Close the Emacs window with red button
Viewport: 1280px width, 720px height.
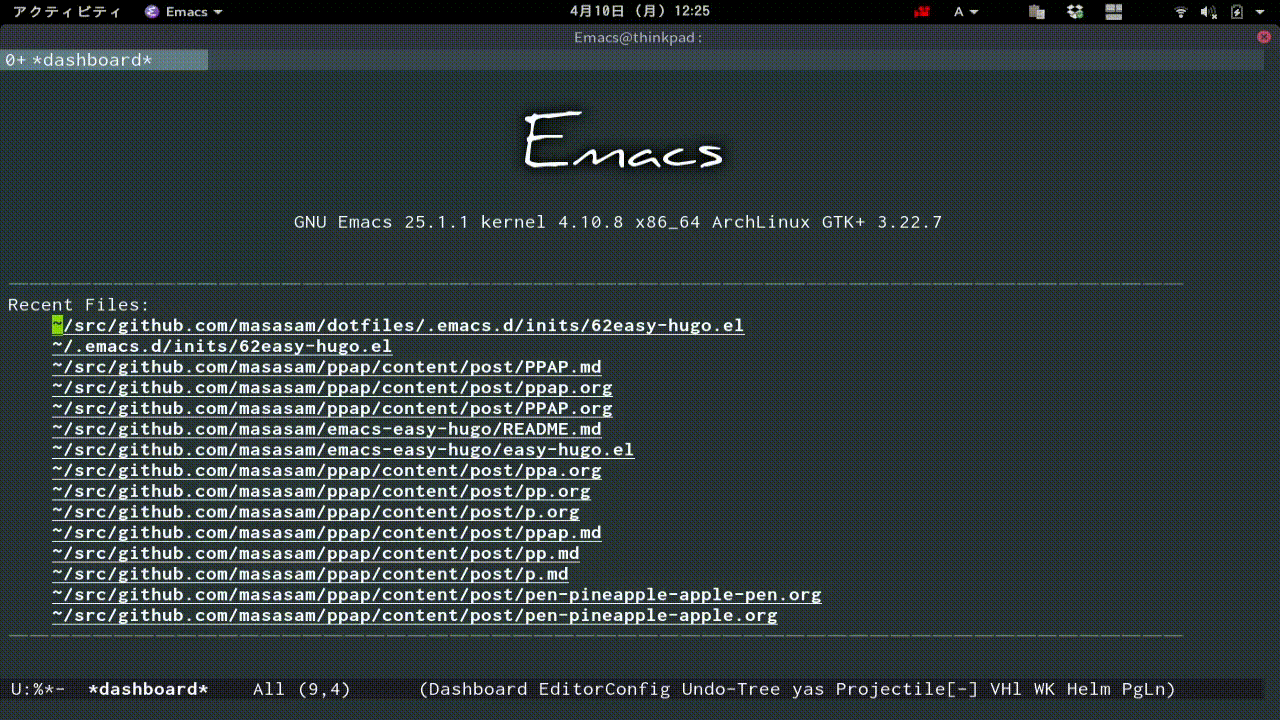[1264, 37]
